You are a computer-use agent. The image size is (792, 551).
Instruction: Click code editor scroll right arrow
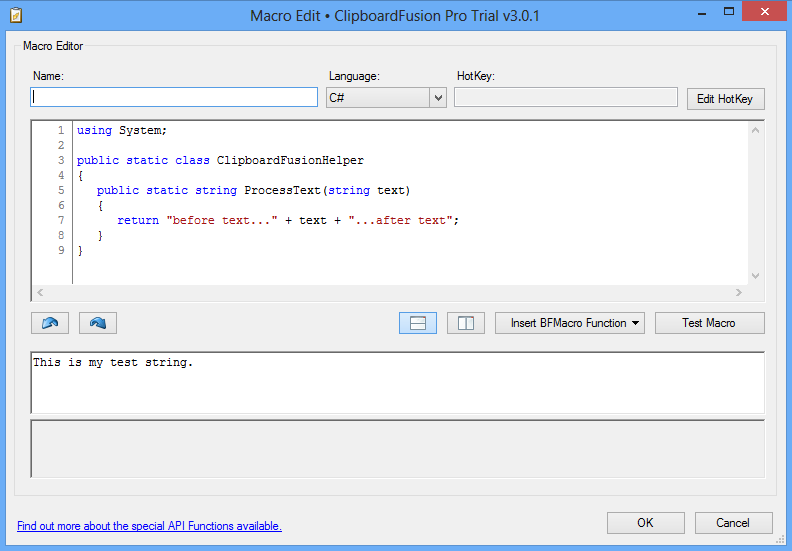click(x=739, y=292)
